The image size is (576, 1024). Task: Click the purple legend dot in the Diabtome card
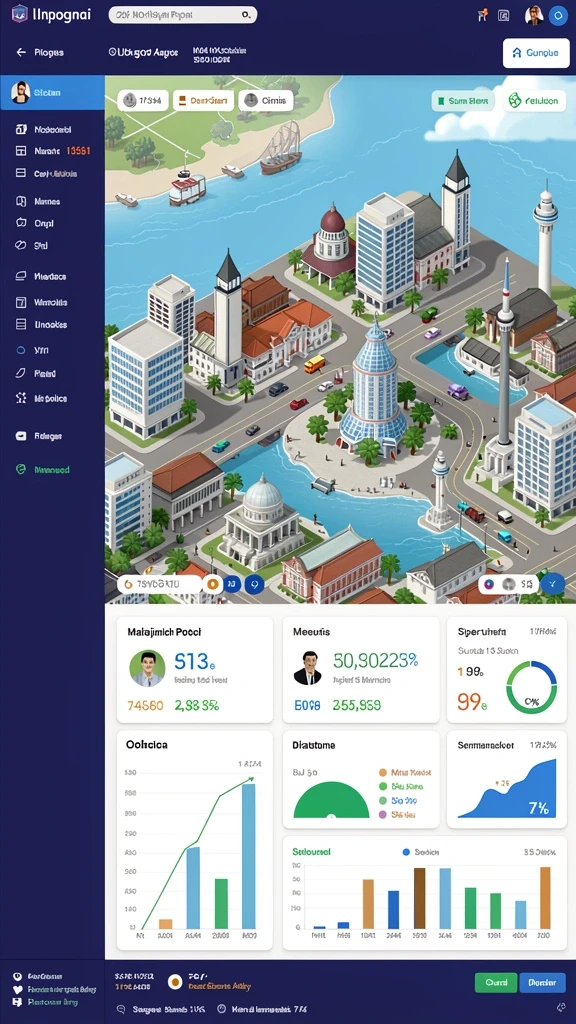tap(383, 814)
